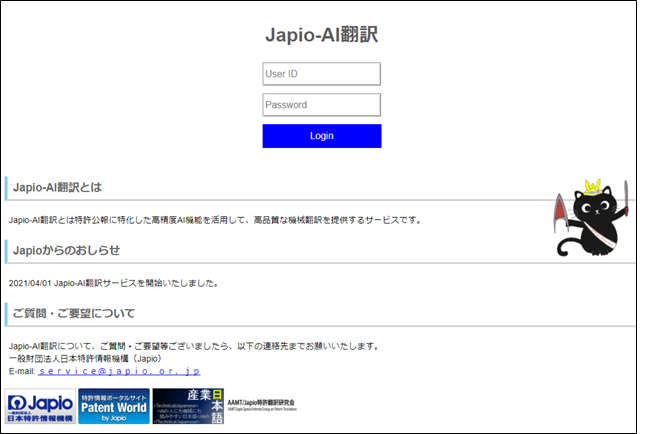
Task: Click the Japio-AI翻訳とは section heading
Action: pos(58,187)
